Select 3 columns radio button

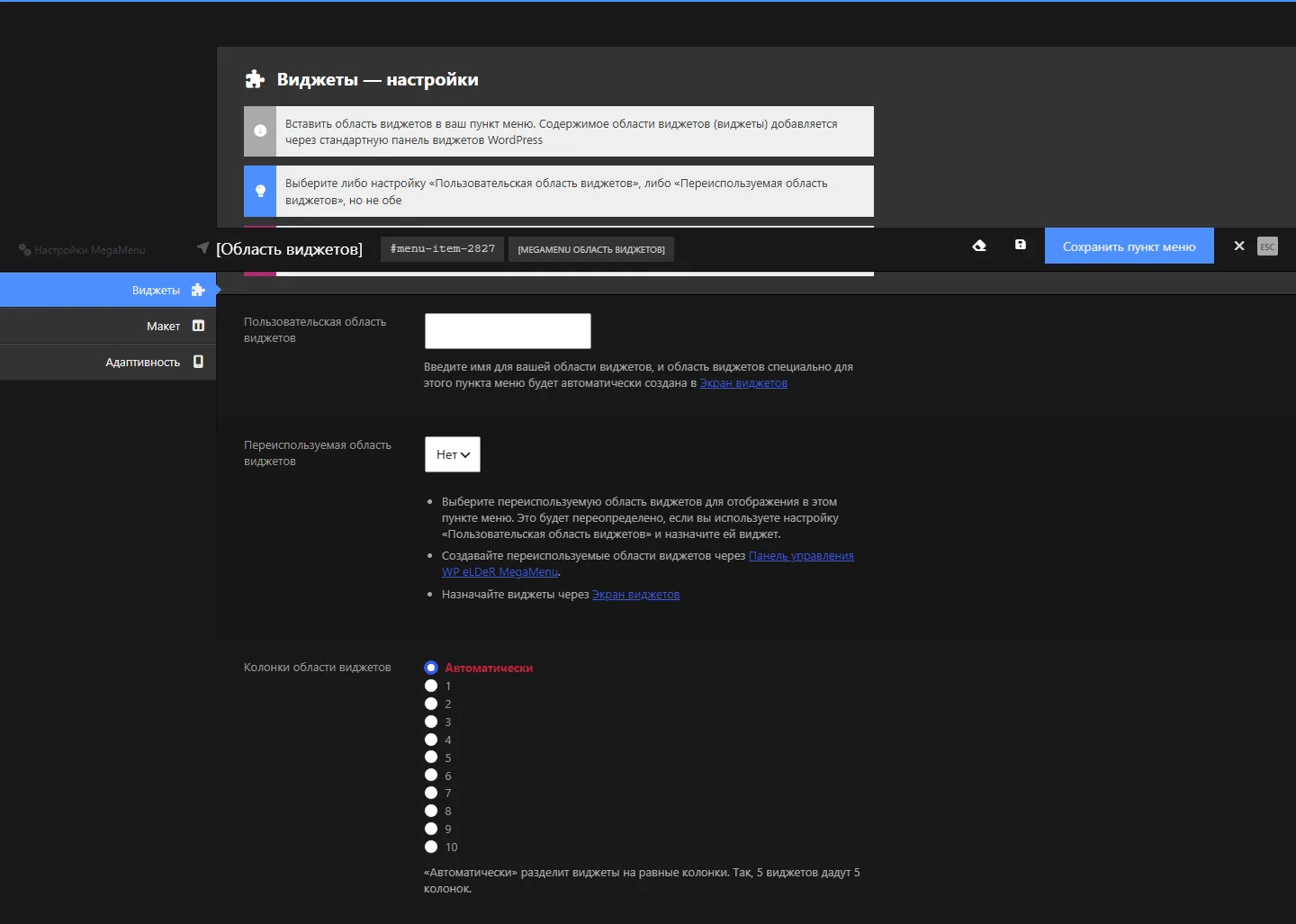point(431,722)
